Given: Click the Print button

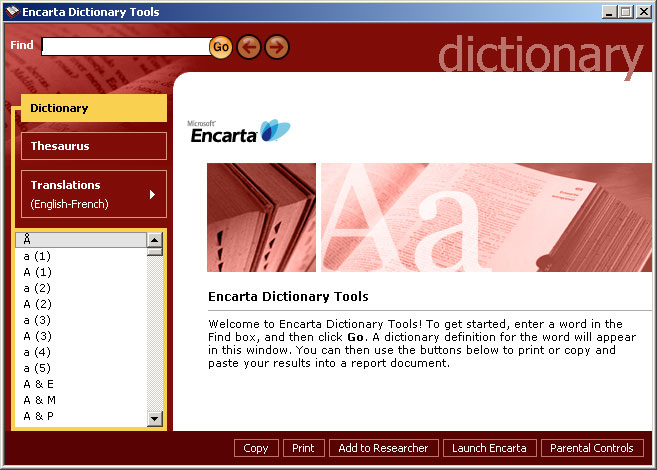Looking at the screenshot, I should [x=303, y=448].
